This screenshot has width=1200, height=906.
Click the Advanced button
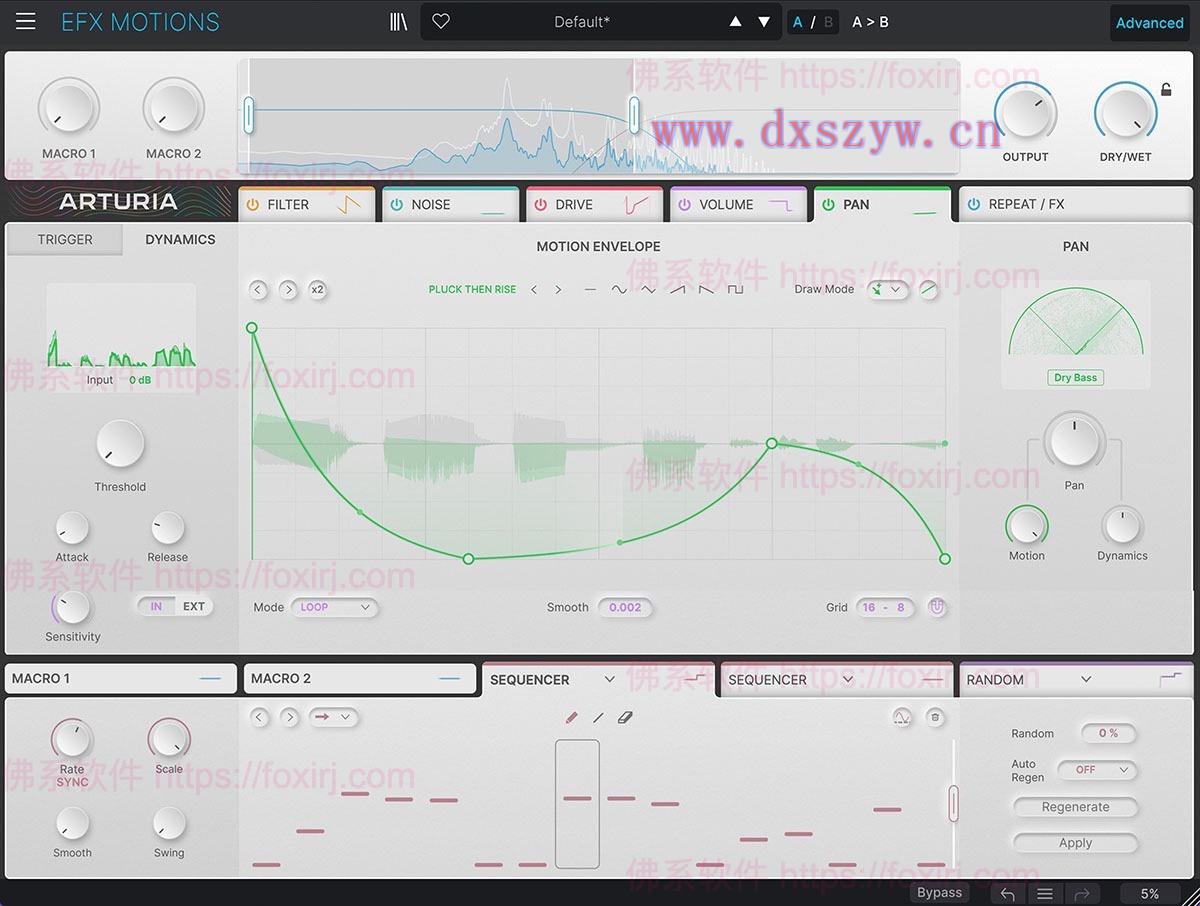[x=1150, y=23]
